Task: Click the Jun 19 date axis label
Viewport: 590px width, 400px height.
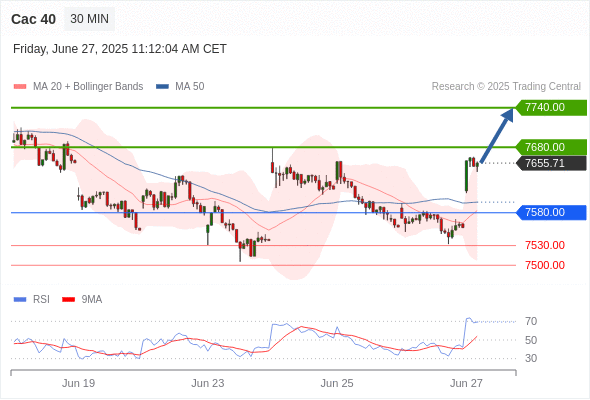Action: click(78, 383)
